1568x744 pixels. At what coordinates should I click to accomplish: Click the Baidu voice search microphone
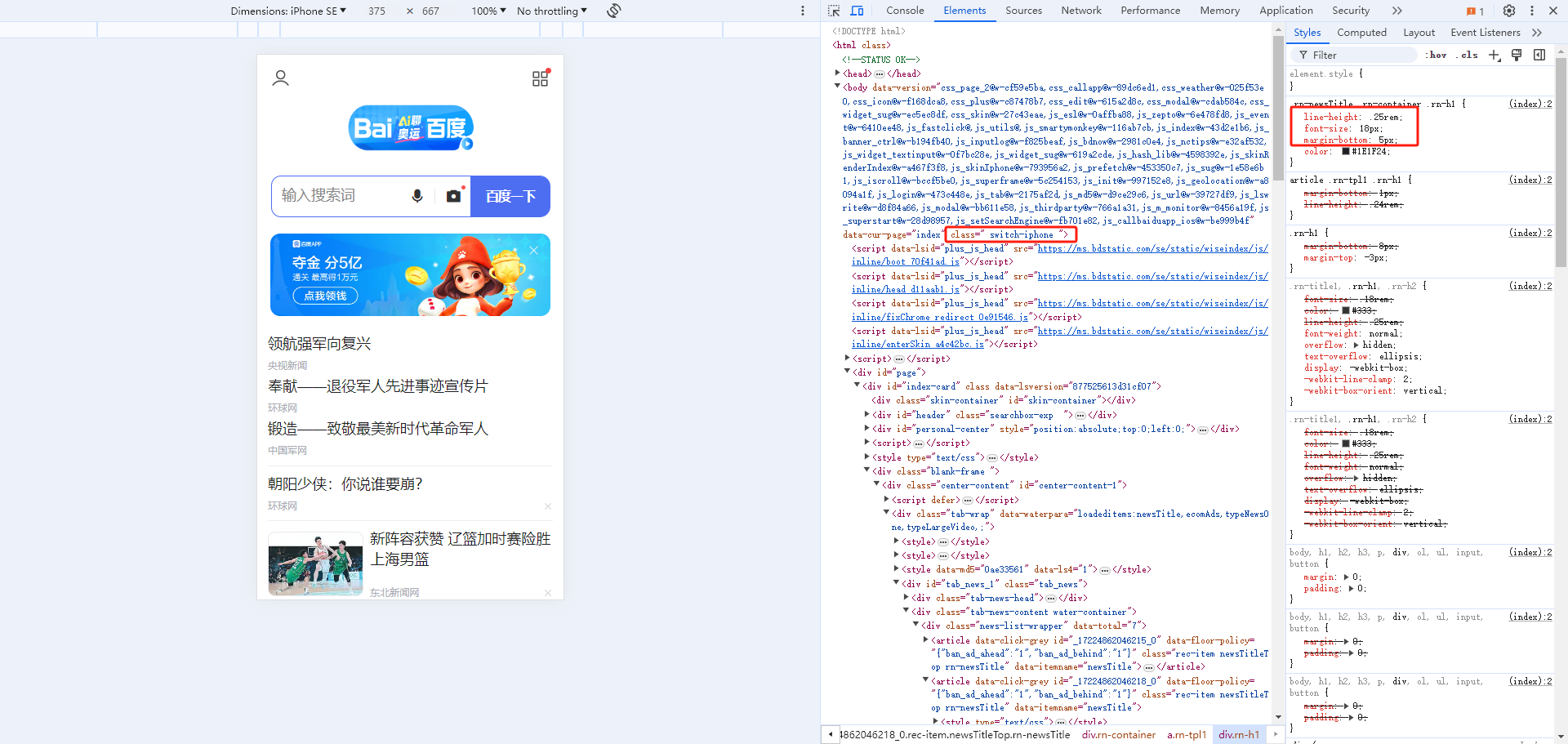pos(417,196)
